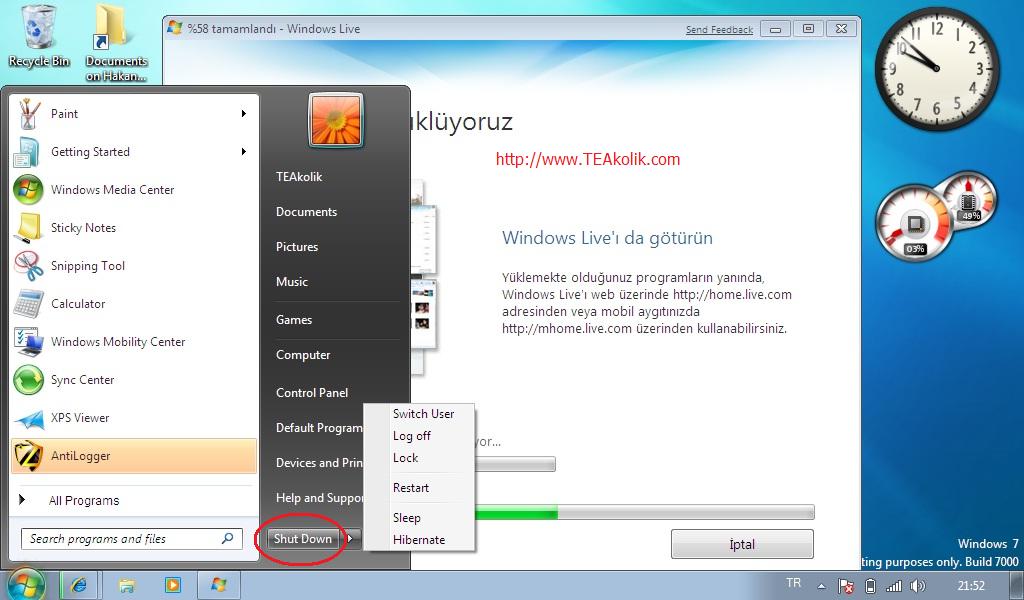Expand the Paint jump list arrow

(244, 114)
